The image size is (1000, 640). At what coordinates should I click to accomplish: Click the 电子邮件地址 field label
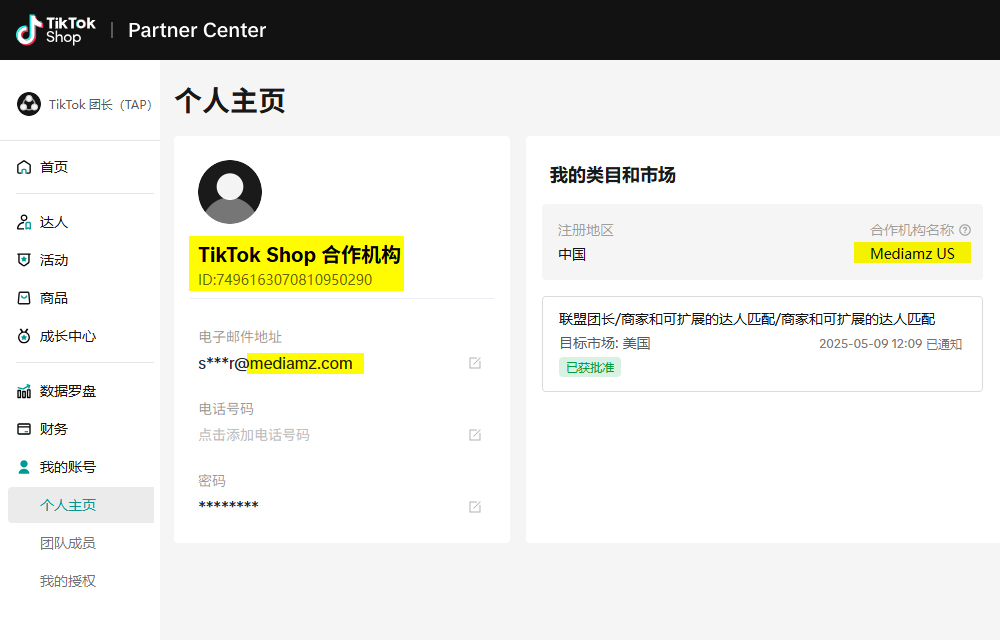pyautogui.click(x=240, y=337)
